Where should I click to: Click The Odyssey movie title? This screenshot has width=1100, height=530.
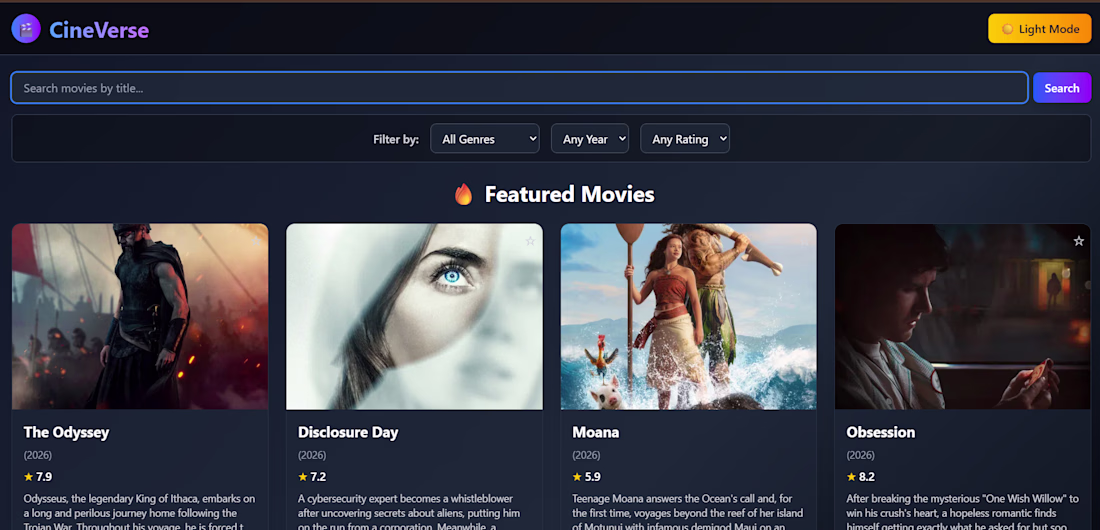coord(67,432)
